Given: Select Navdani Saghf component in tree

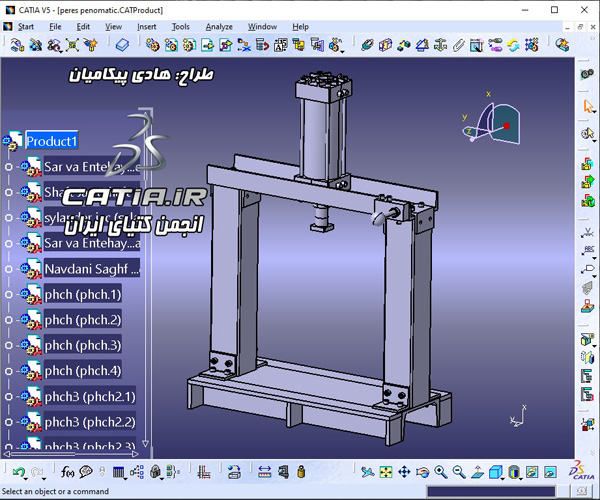Looking at the screenshot, I should pos(92,269).
